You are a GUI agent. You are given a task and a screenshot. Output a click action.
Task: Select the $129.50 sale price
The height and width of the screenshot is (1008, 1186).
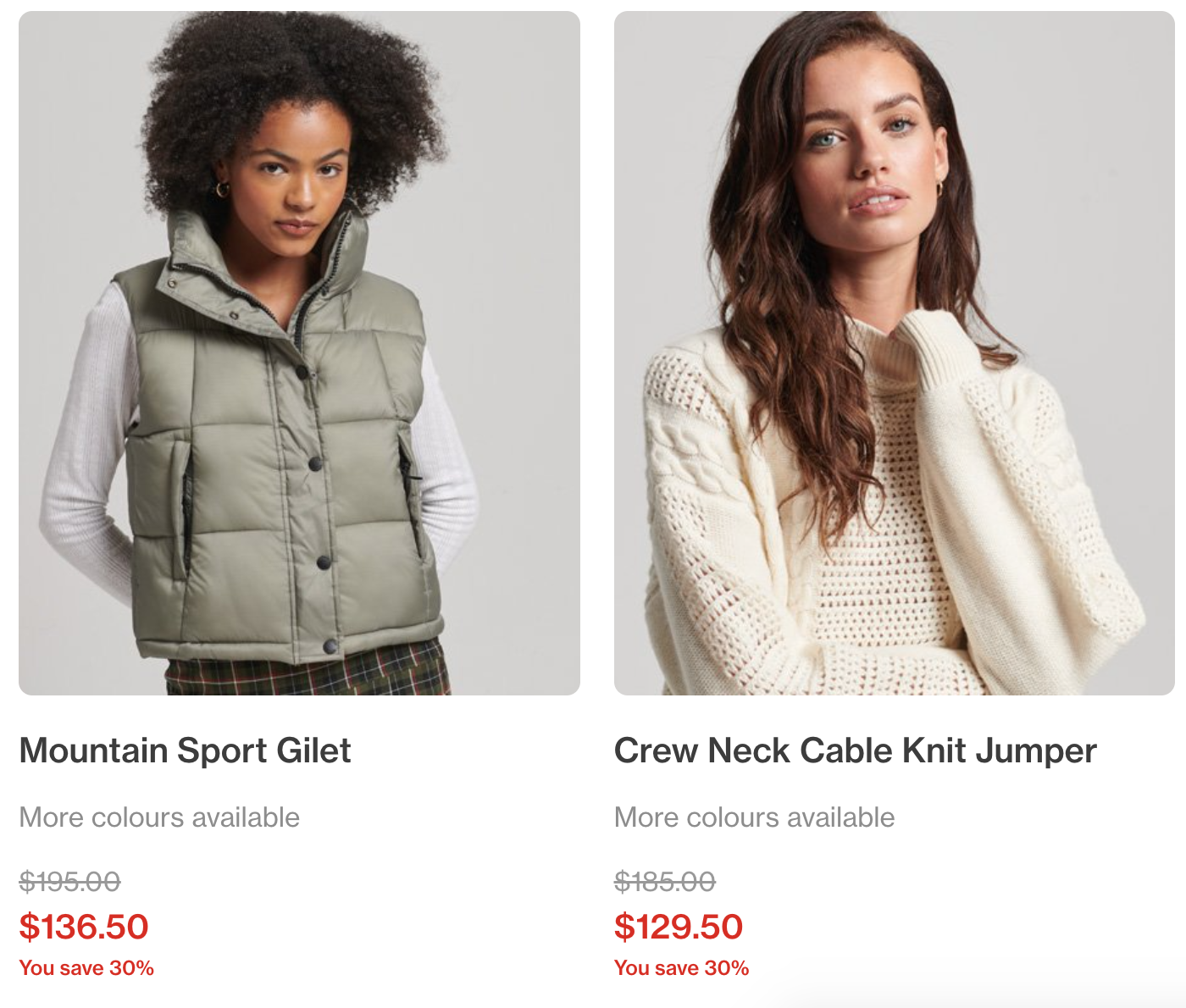click(679, 927)
